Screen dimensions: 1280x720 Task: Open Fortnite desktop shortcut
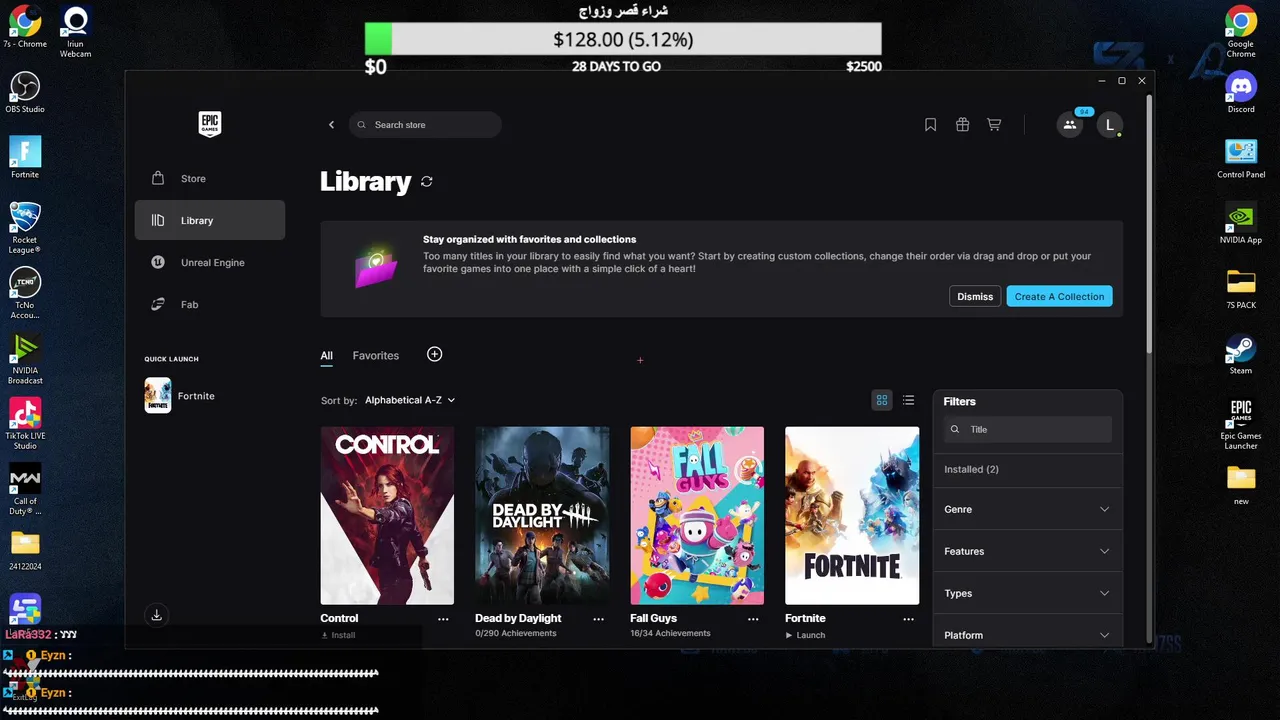coord(25,157)
